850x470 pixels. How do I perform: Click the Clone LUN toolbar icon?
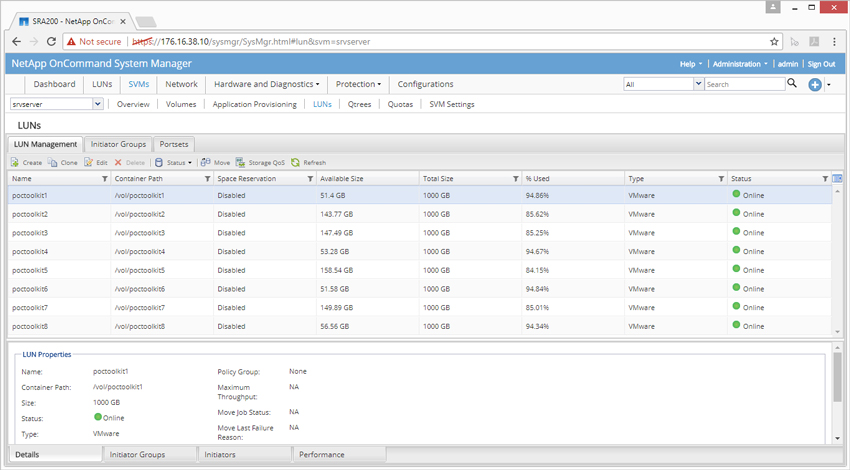coord(52,162)
